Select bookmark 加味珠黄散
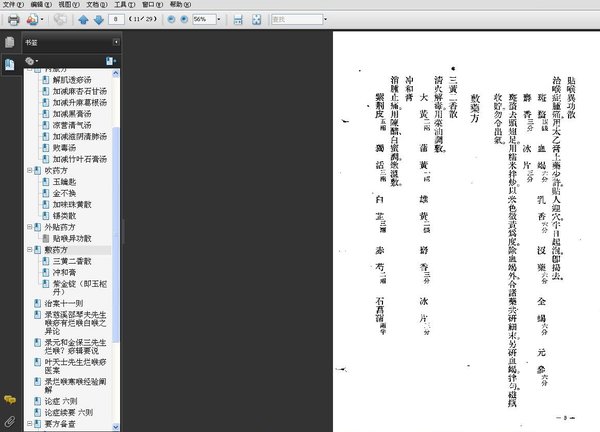Viewport: 600px width, 432px height. [72, 204]
